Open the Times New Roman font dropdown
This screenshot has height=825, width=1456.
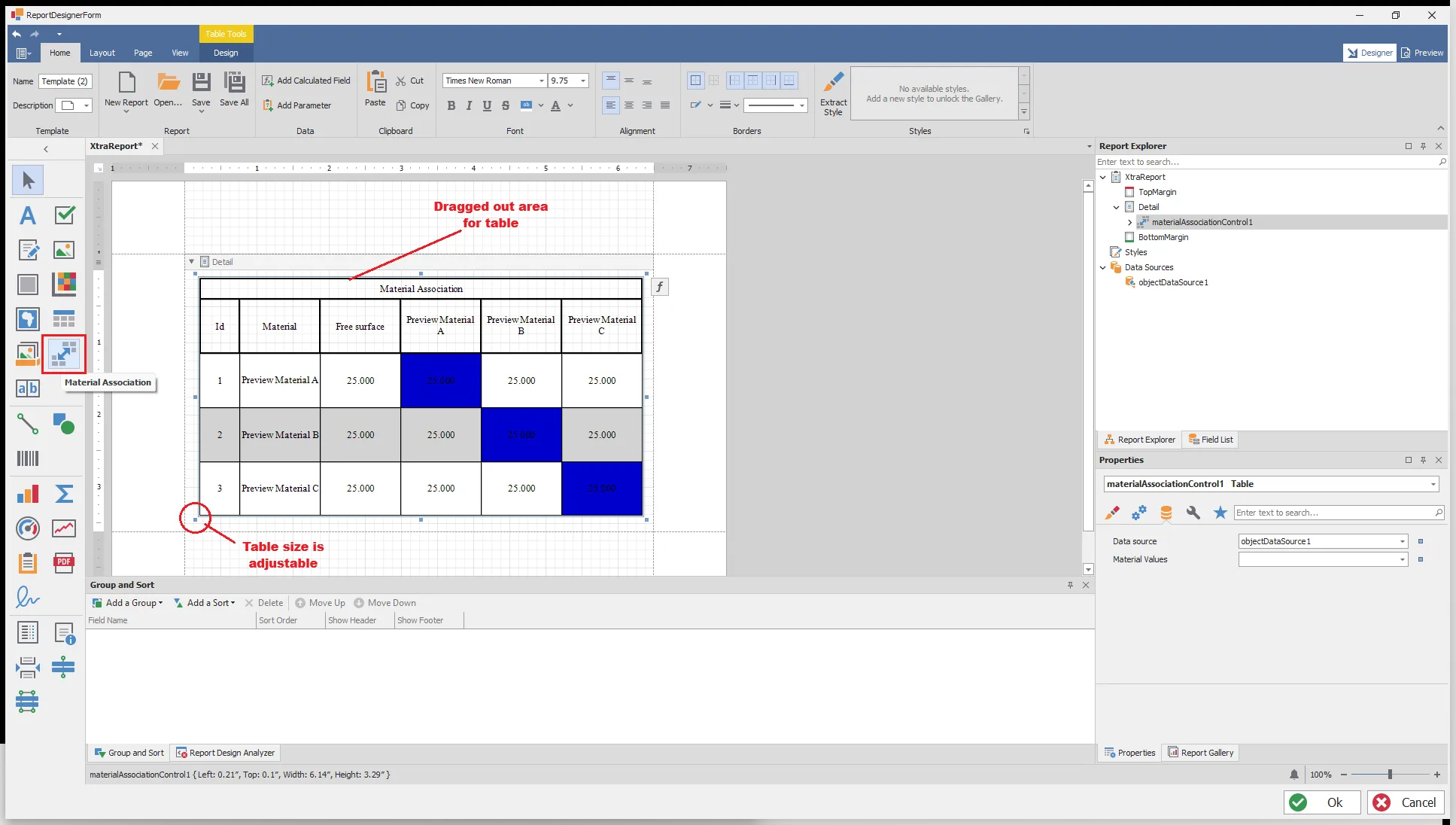[541, 81]
